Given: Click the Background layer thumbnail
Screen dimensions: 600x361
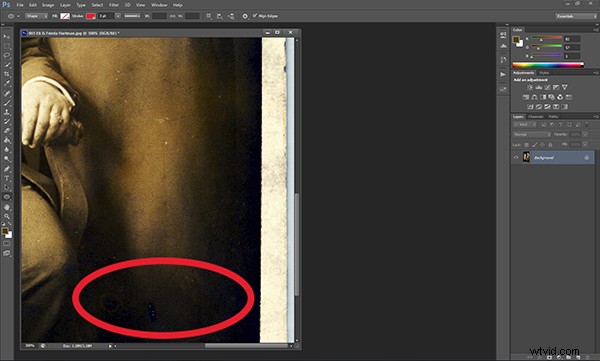Looking at the screenshot, I should point(527,157).
